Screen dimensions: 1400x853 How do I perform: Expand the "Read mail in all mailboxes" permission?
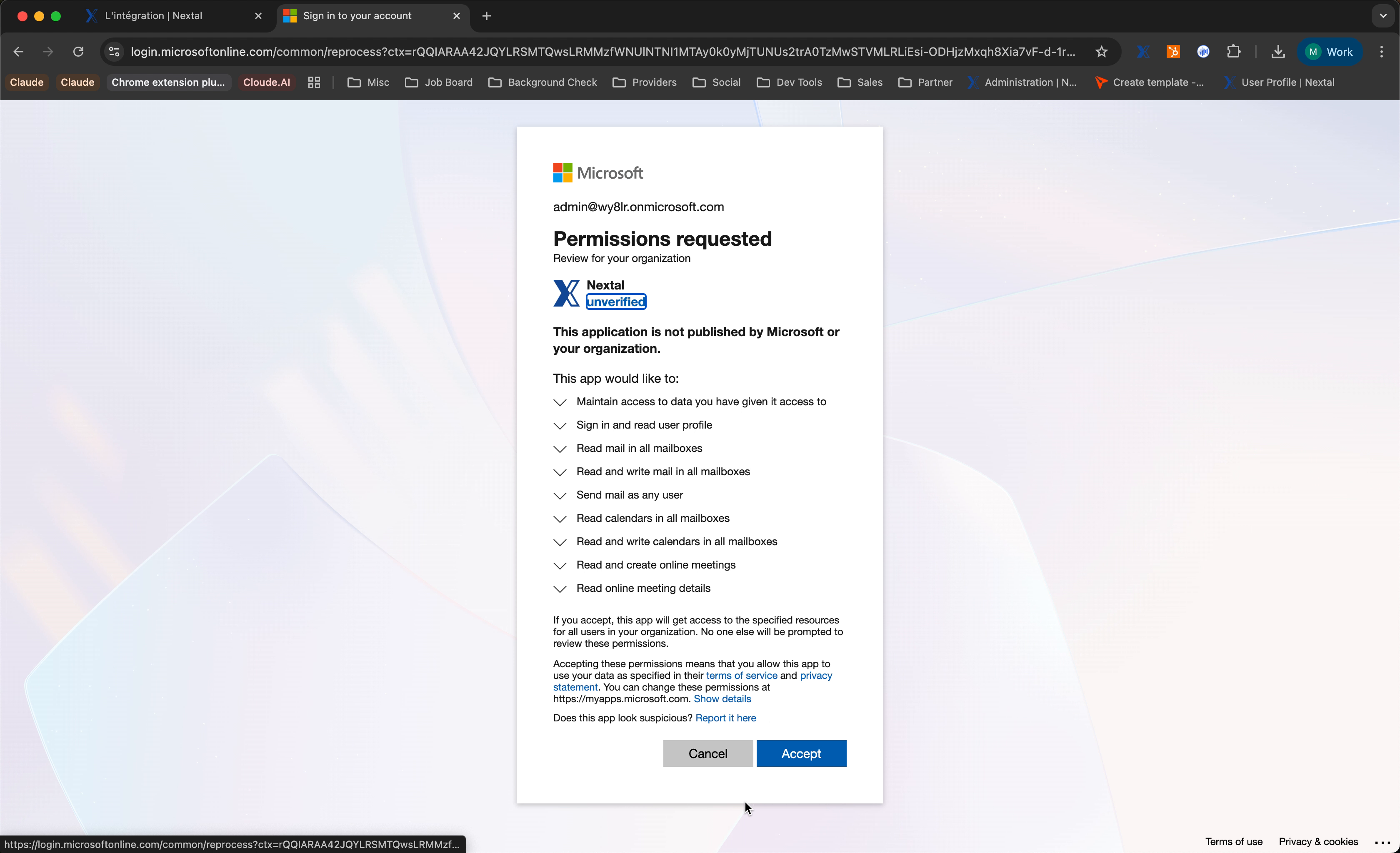click(560, 449)
